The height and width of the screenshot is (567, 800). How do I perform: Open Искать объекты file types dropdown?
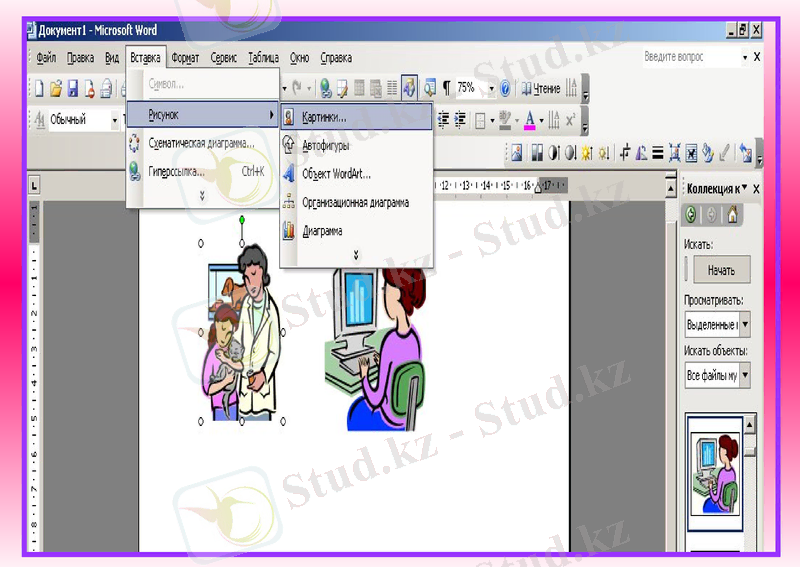[x=745, y=375]
